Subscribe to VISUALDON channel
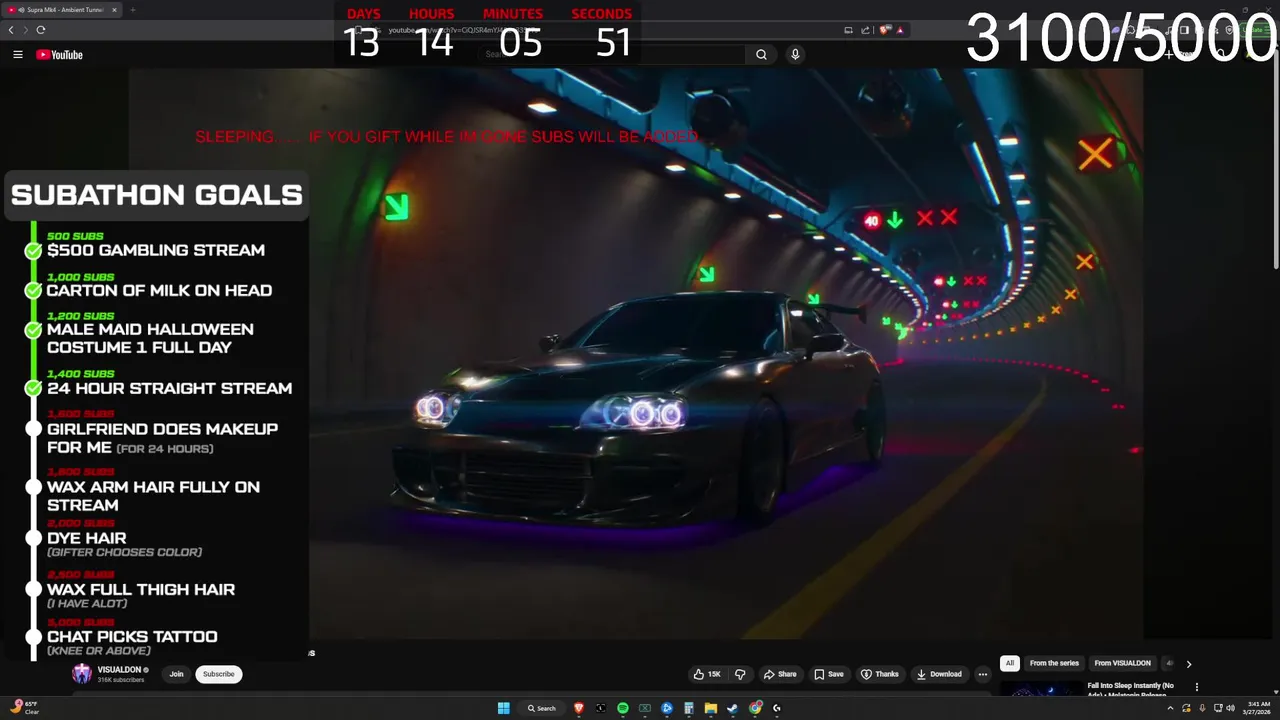Viewport: 1280px width, 720px height. click(x=218, y=674)
